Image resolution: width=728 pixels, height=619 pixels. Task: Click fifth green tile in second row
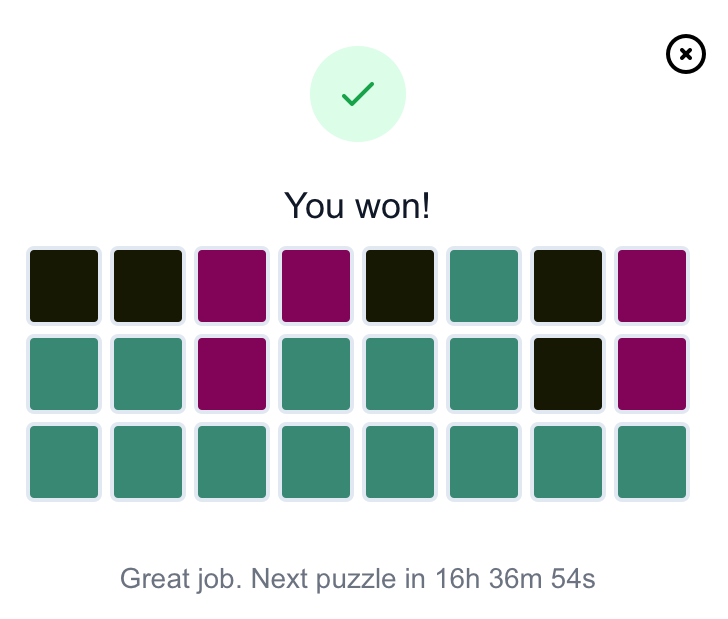pyautogui.click(x=484, y=374)
